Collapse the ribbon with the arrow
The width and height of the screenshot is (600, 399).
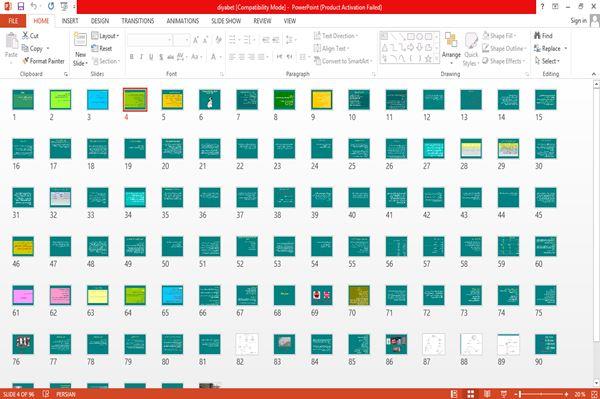pyautogui.click(x=594, y=74)
